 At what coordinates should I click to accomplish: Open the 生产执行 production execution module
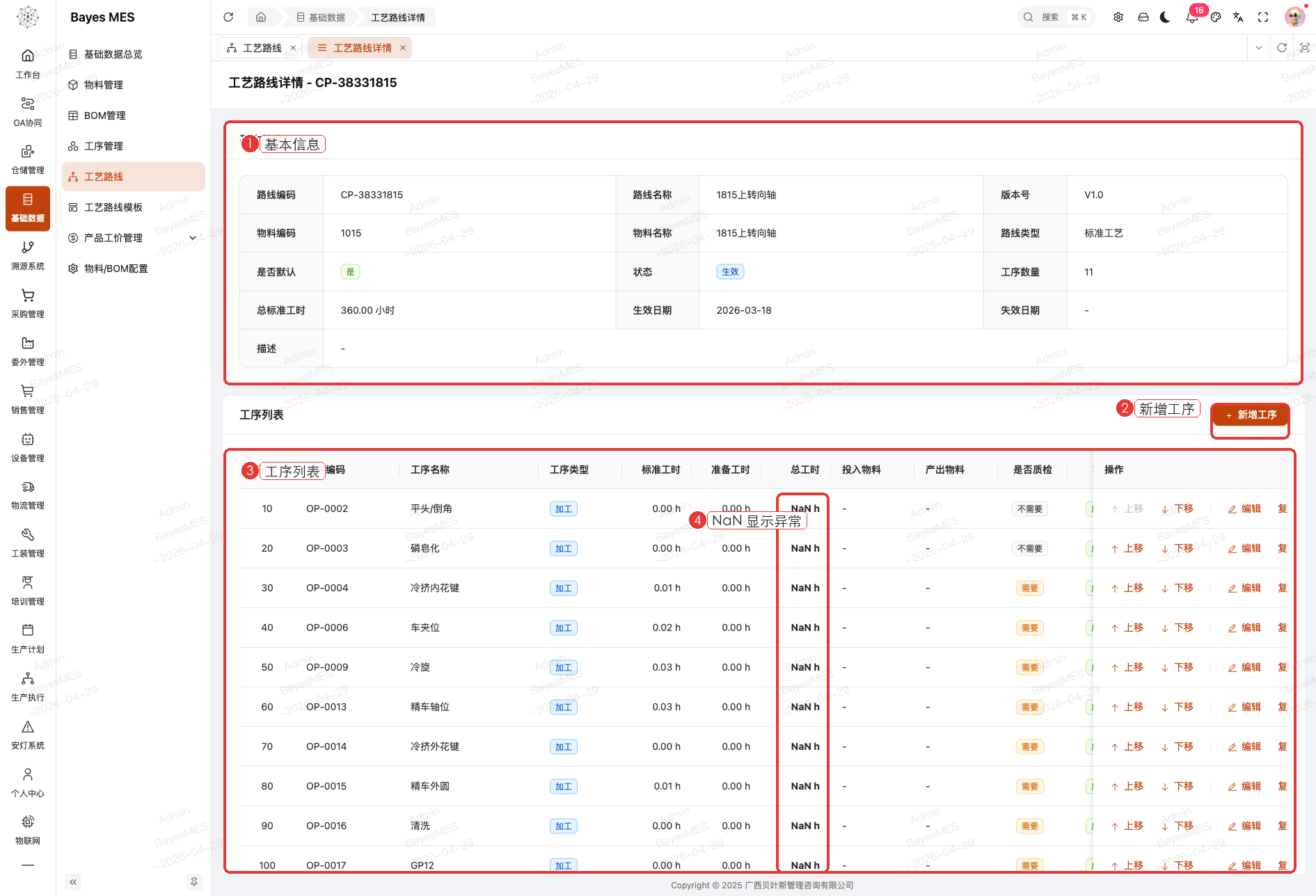click(28, 687)
